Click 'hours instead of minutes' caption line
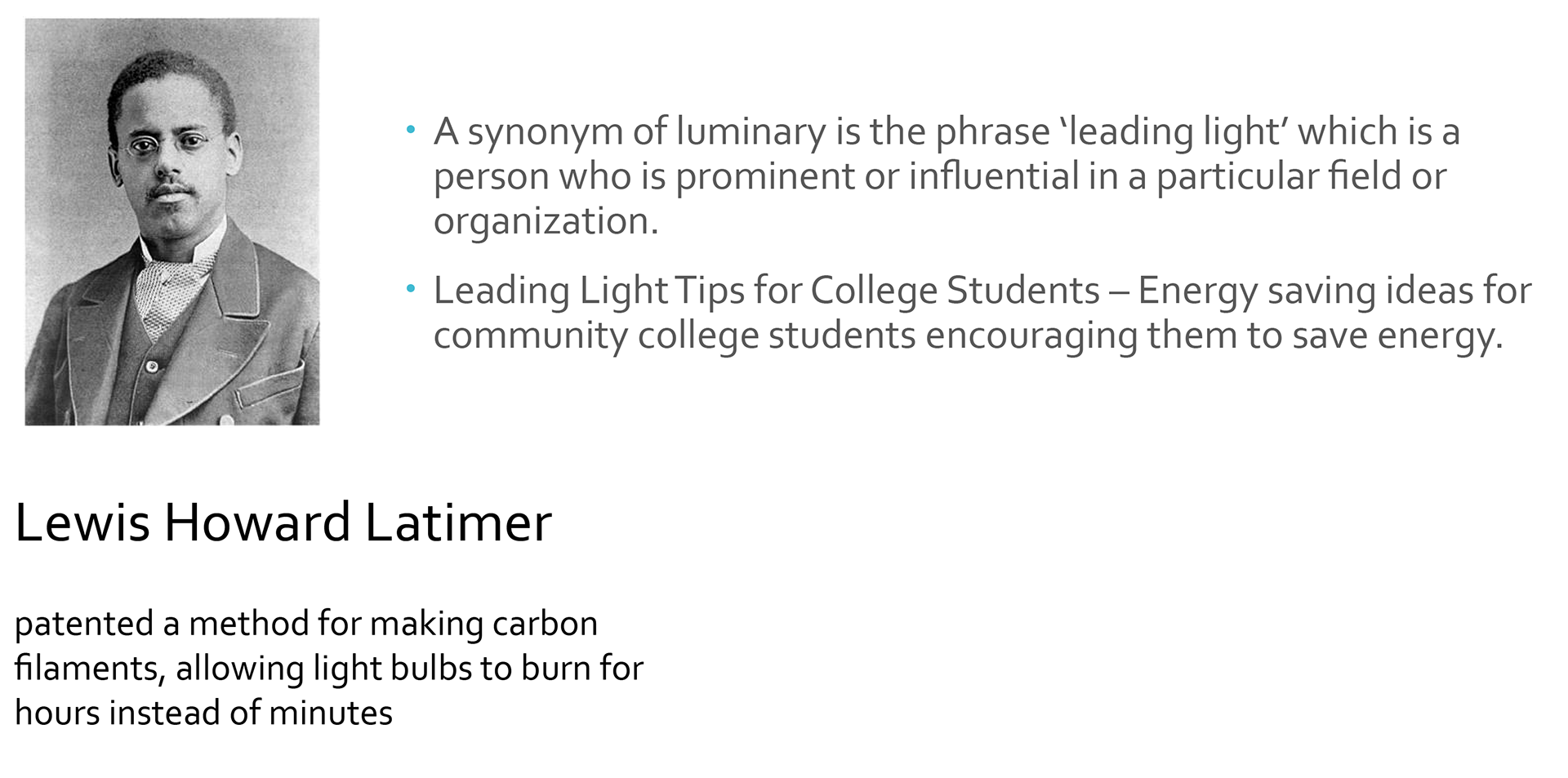 pyautogui.click(x=203, y=713)
